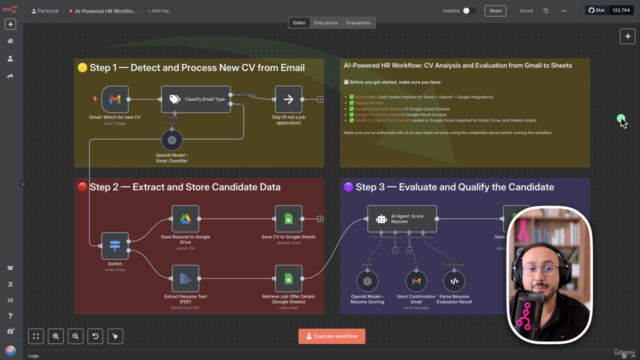The width and height of the screenshot is (640, 360).
Task: Toggle the workflow Inactive switch
Action: point(469,11)
